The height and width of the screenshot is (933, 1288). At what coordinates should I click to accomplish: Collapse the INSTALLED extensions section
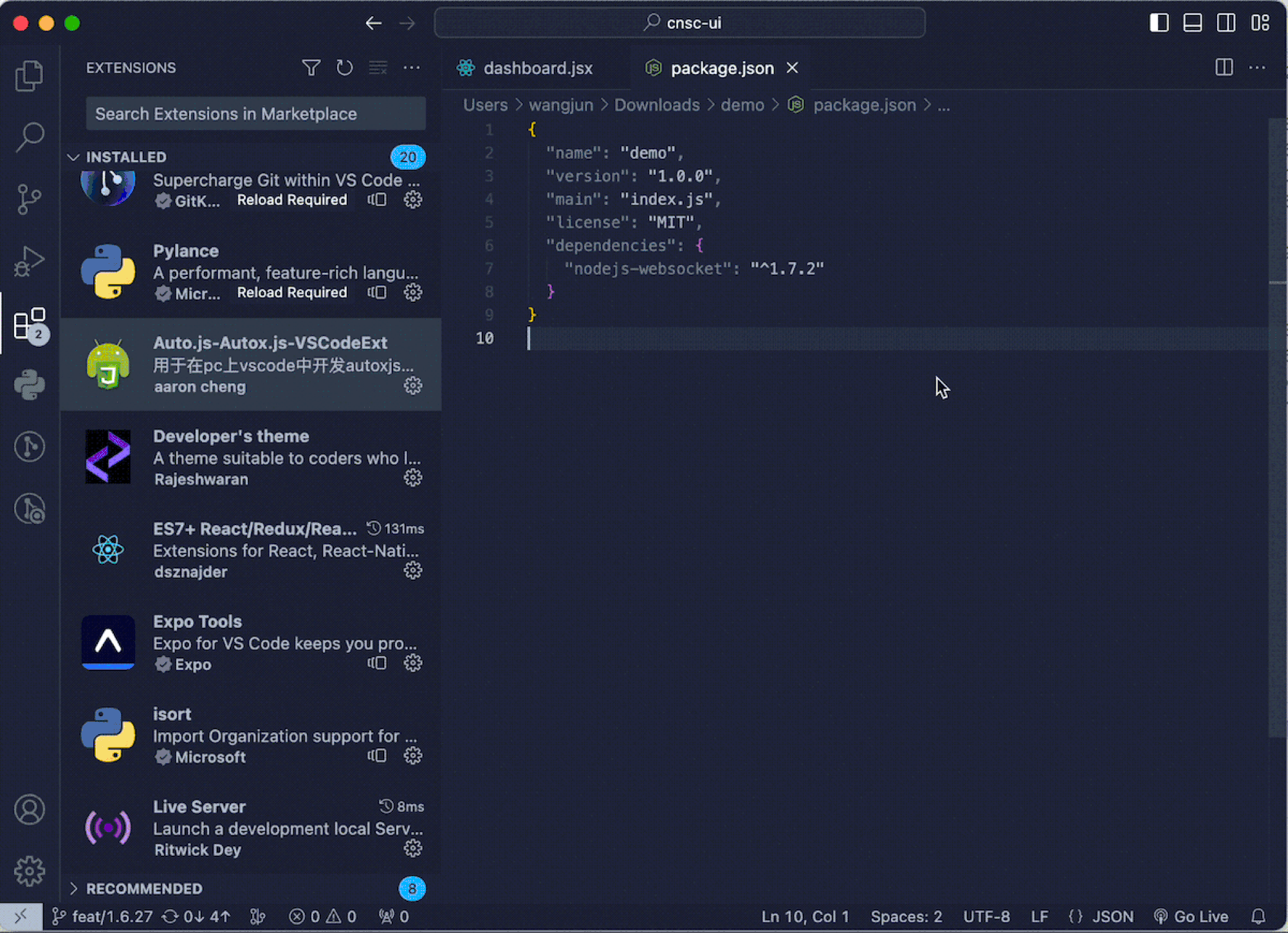point(73,157)
